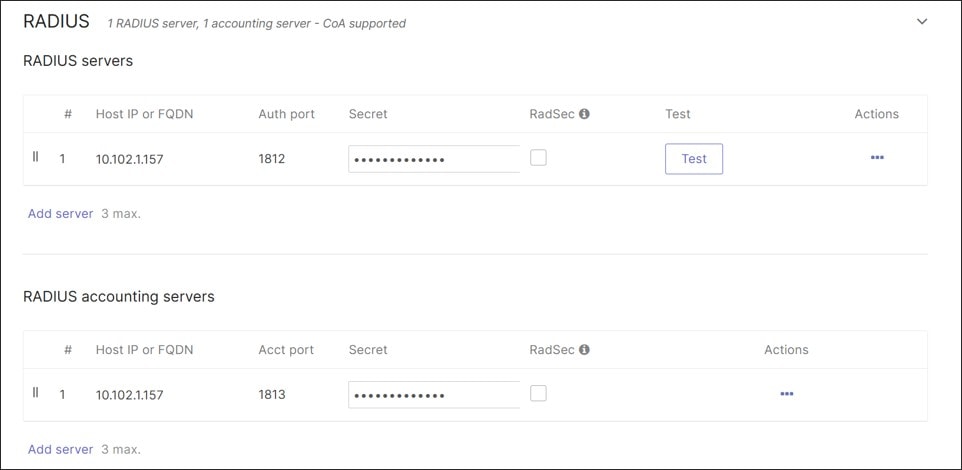962x470 pixels.
Task: Open actions menu for accounting server row
Action: (786, 394)
